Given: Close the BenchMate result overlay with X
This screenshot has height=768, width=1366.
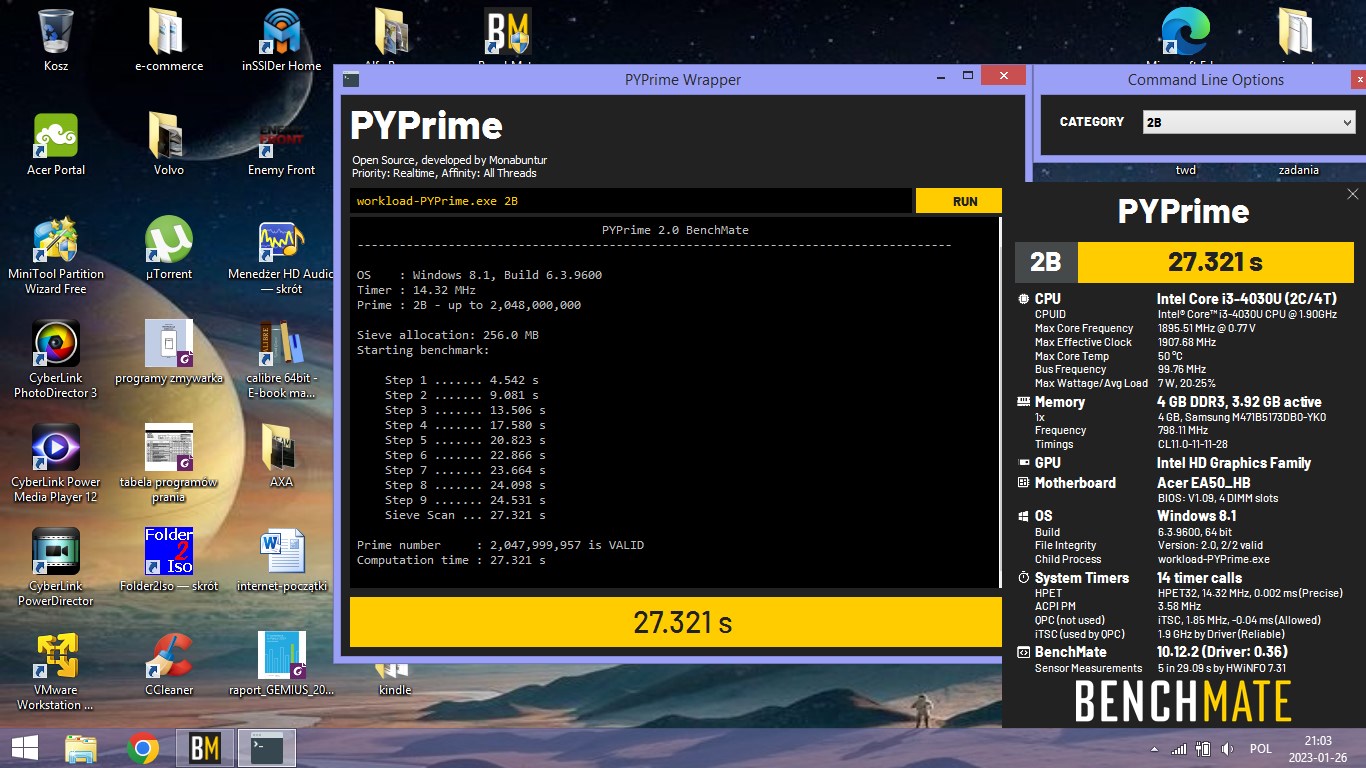Looking at the screenshot, I should [x=1352, y=194].
